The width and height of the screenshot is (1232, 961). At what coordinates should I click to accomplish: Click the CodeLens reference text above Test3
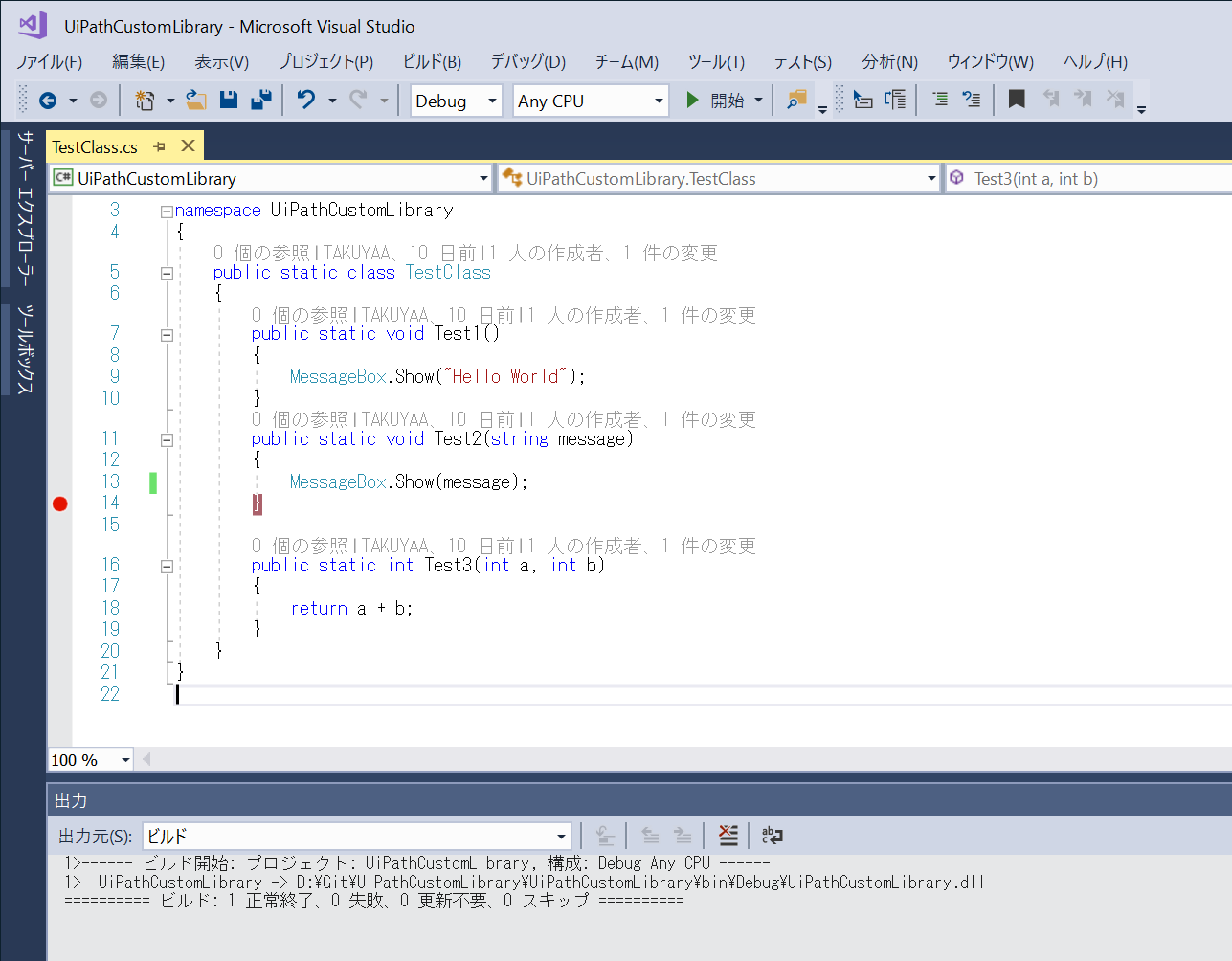504,546
